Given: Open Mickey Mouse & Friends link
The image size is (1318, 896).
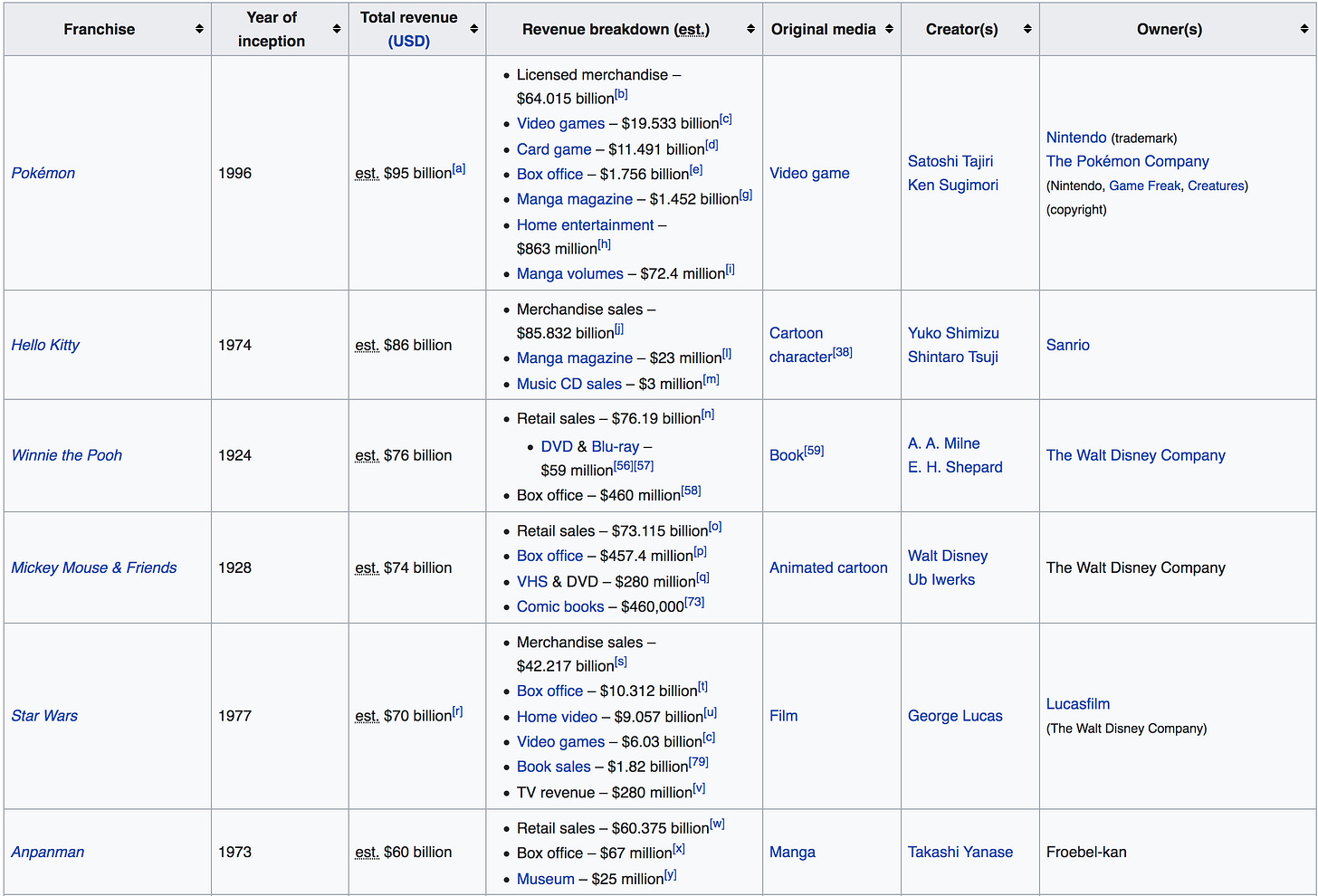Looking at the screenshot, I should 94,567.
